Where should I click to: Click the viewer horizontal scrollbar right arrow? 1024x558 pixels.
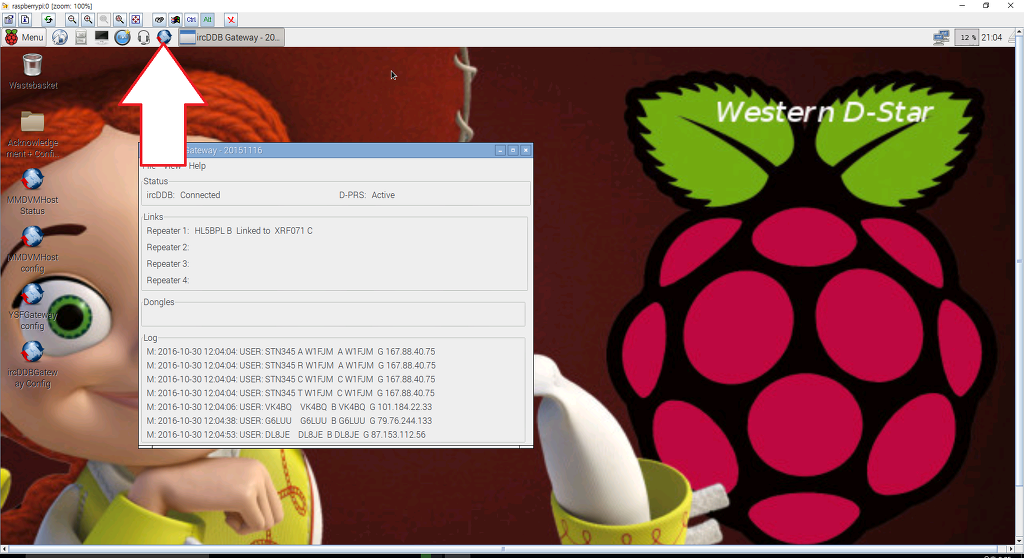point(1010,549)
